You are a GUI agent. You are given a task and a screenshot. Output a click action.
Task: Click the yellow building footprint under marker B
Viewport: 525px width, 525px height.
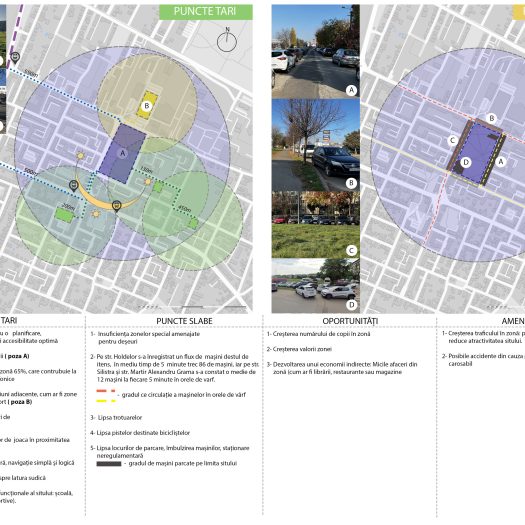pyautogui.click(x=147, y=105)
